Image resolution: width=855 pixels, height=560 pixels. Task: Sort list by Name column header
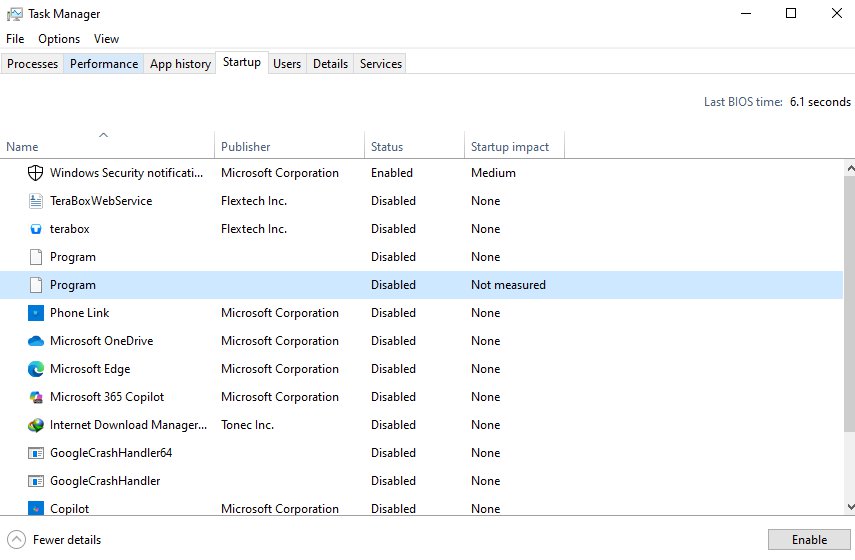[22, 147]
